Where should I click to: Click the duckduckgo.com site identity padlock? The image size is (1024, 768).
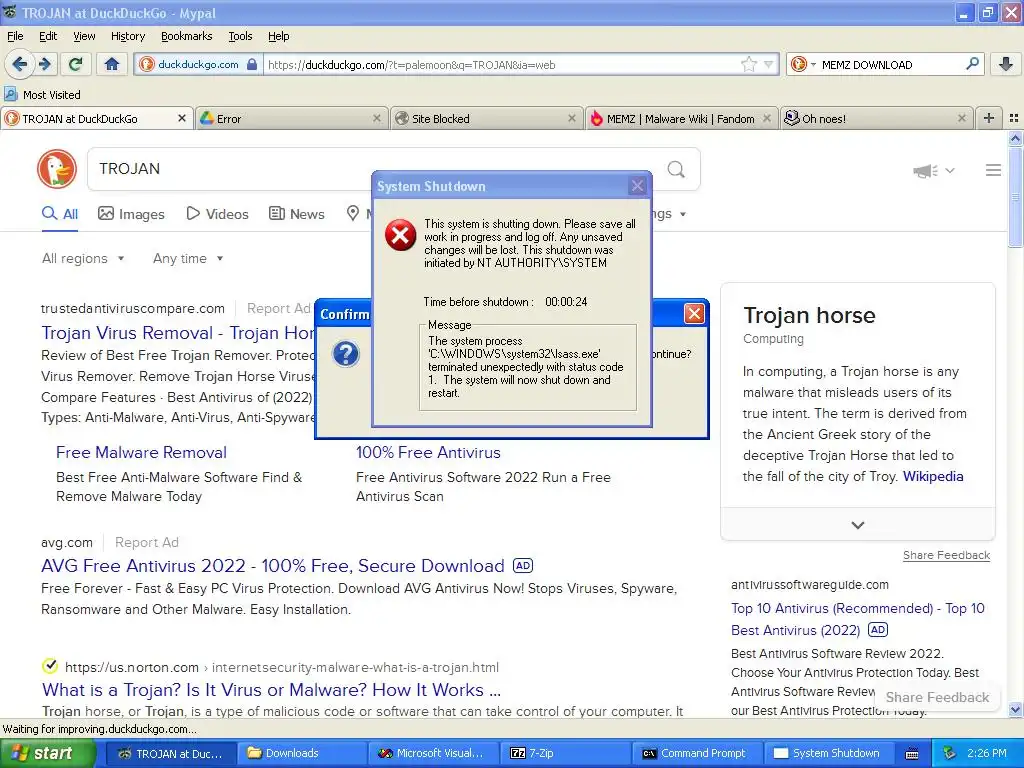(x=252, y=64)
